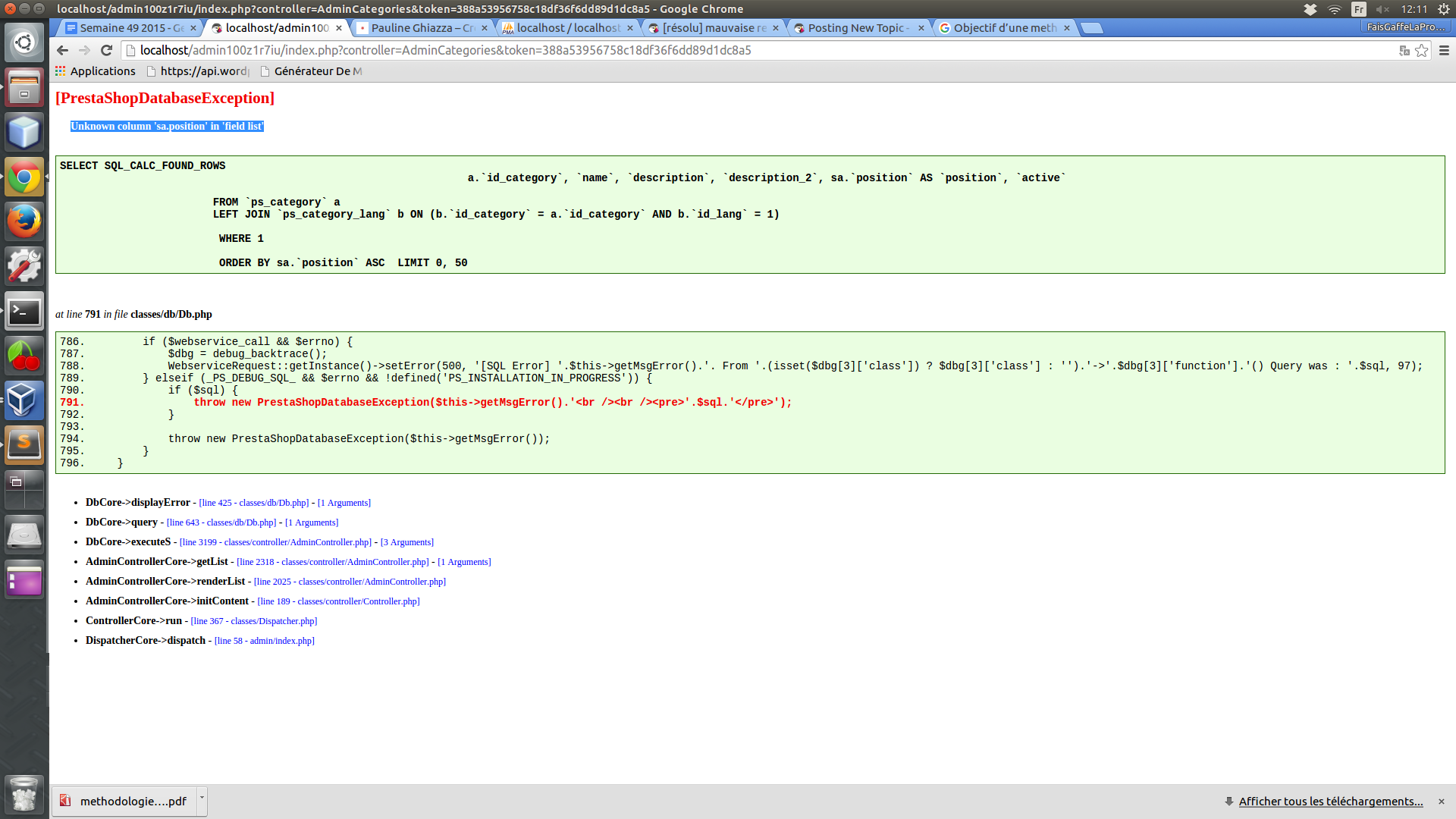Open Chrome hamburger menu icon
The height and width of the screenshot is (819, 1456).
(1444, 50)
